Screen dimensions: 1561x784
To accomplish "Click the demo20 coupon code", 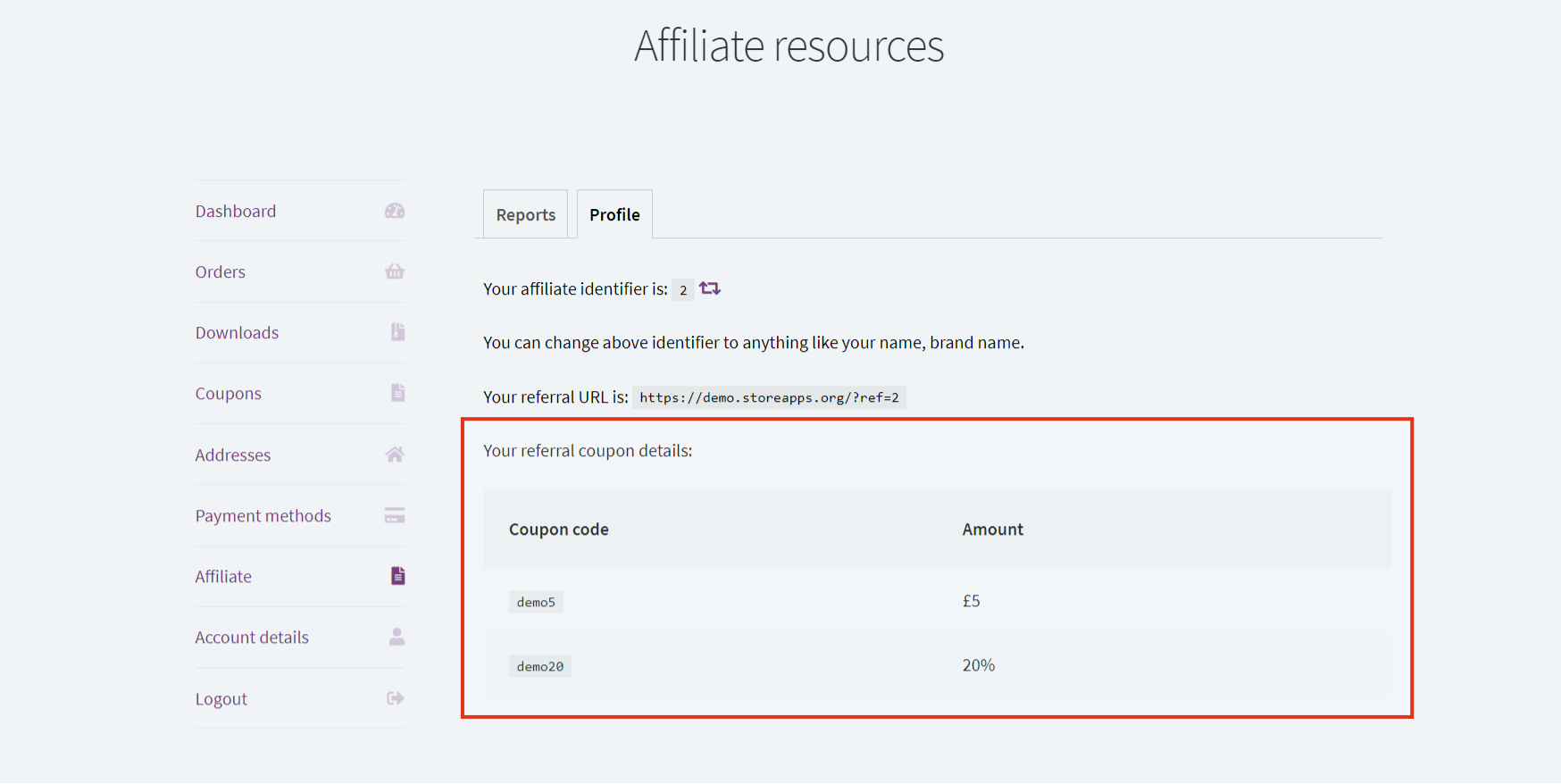I will click(x=540, y=666).
